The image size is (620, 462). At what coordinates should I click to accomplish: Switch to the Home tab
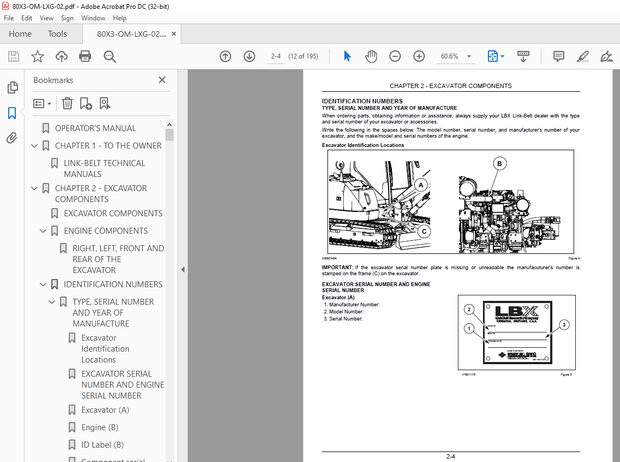click(20, 34)
